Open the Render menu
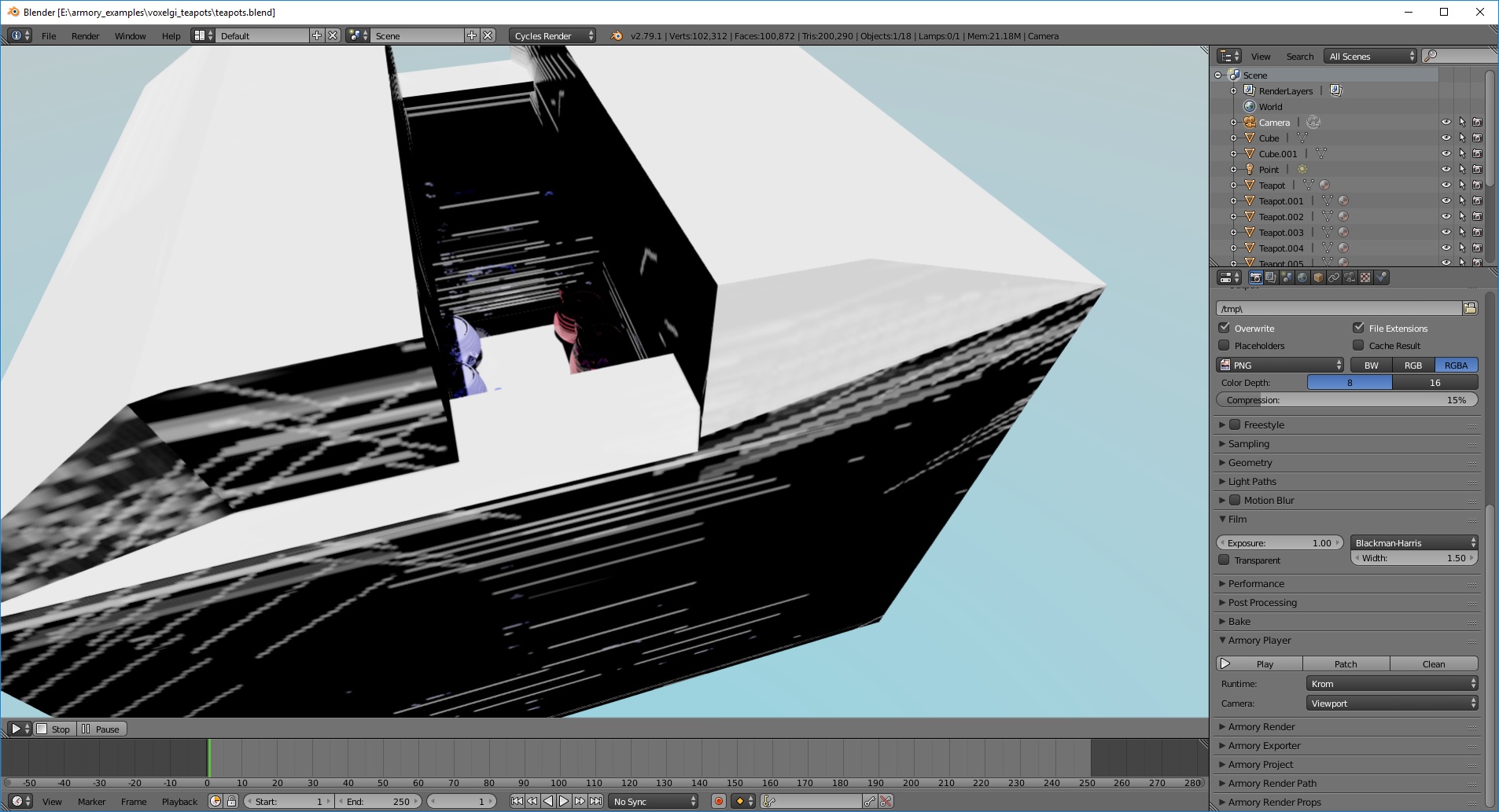1499x812 pixels. coord(85,35)
